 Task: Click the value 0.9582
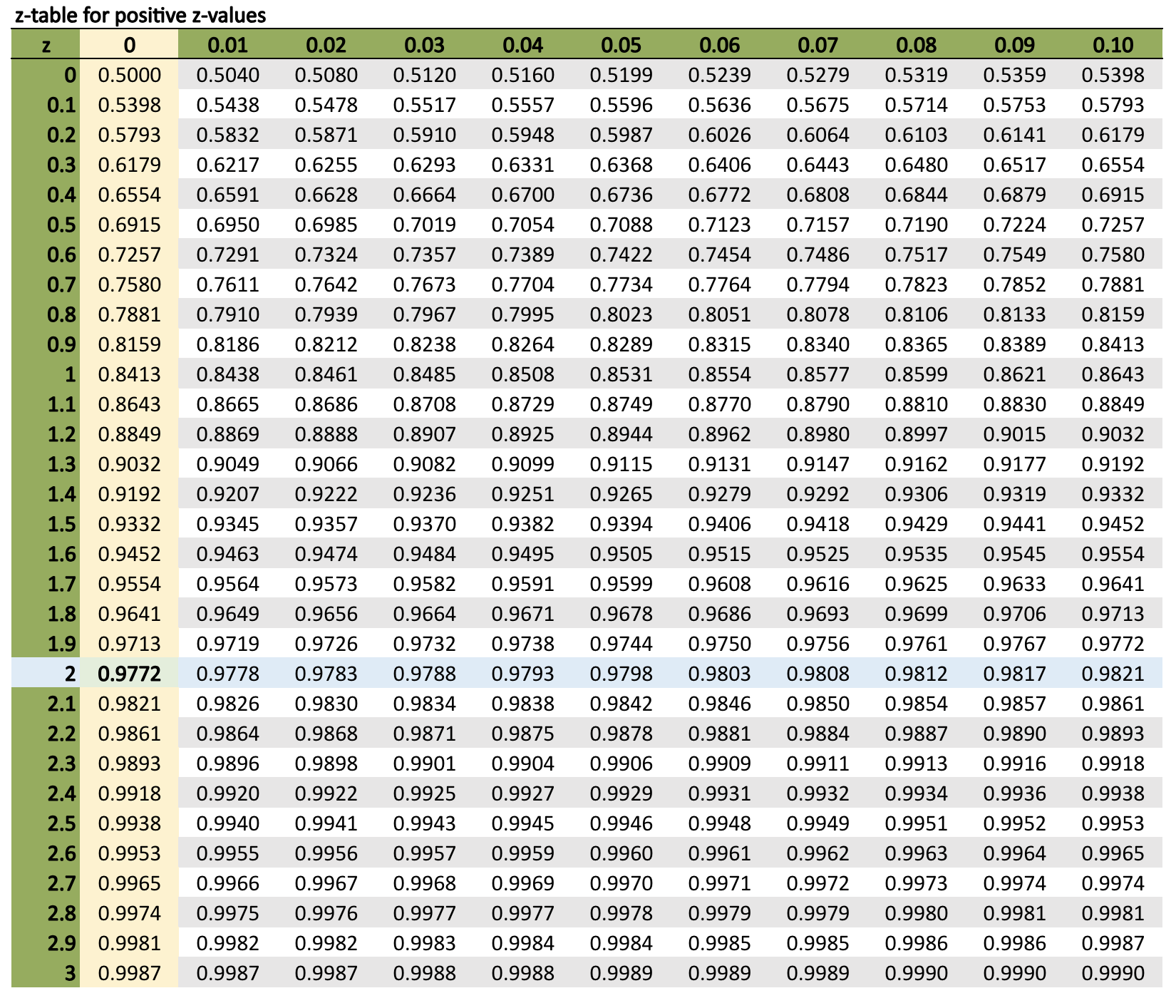tap(424, 584)
